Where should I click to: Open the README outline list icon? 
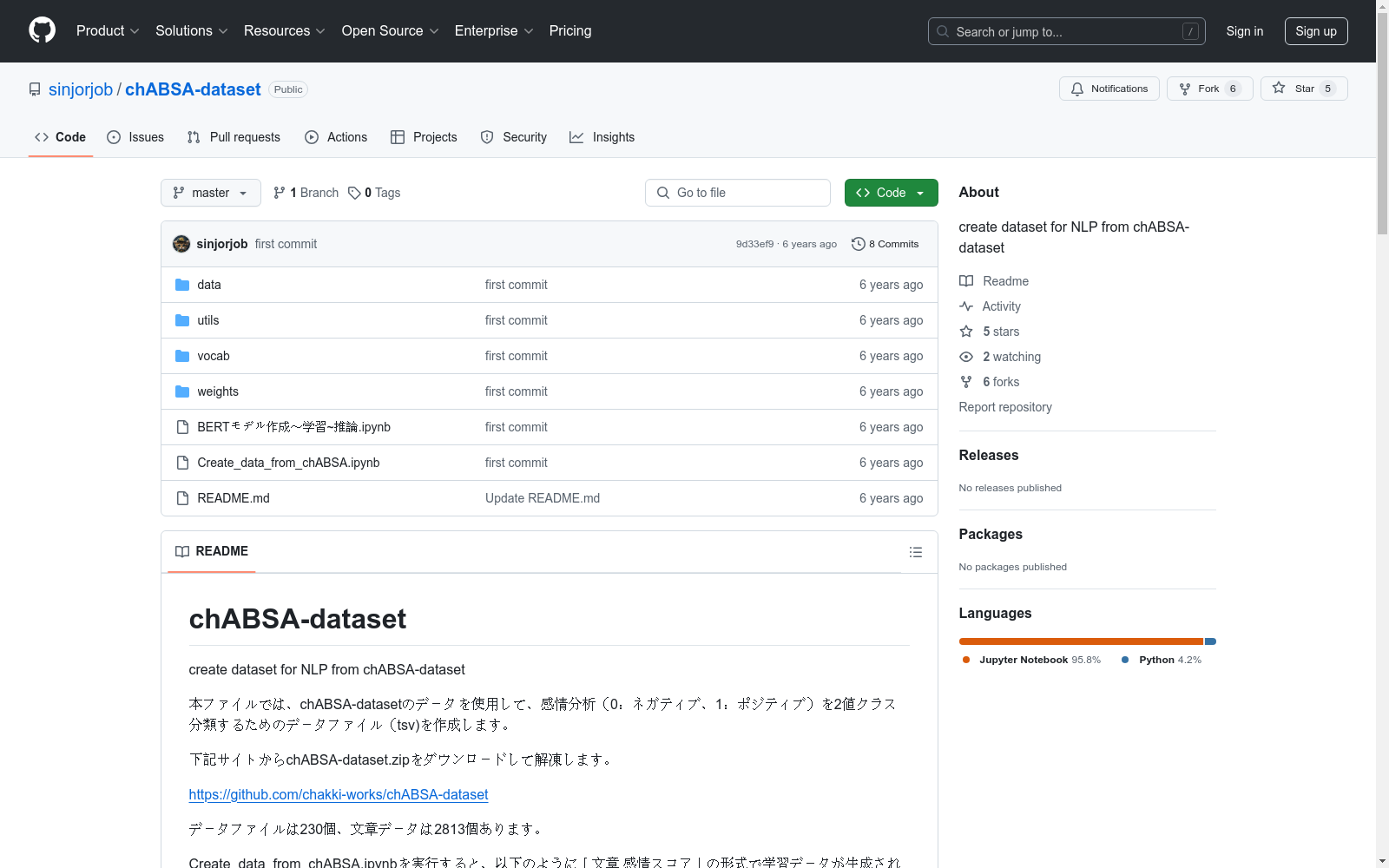pyautogui.click(x=915, y=552)
